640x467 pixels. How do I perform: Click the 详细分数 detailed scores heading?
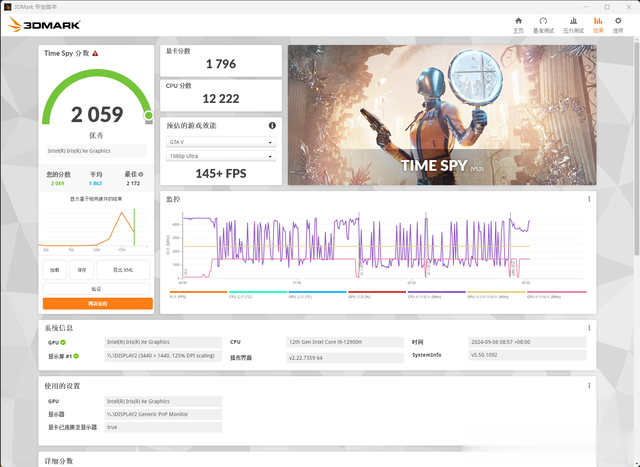[x=59, y=461]
